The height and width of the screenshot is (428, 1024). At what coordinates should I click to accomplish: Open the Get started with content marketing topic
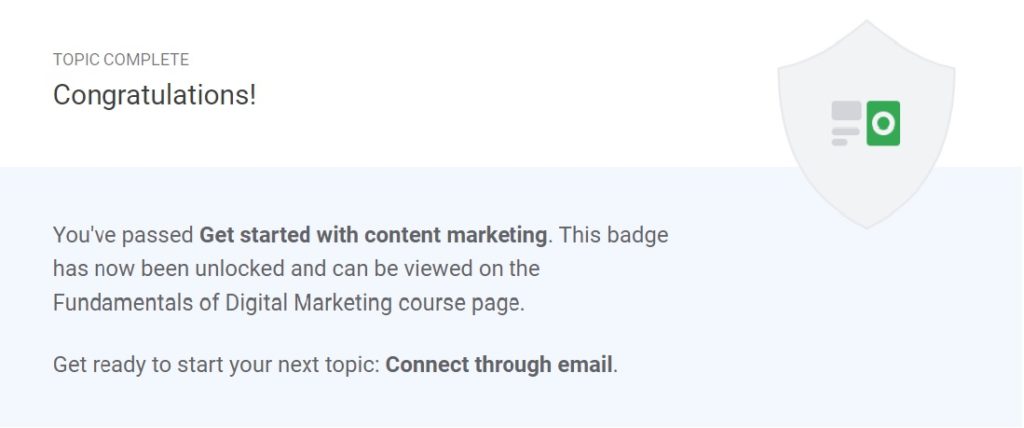coord(373,235)
